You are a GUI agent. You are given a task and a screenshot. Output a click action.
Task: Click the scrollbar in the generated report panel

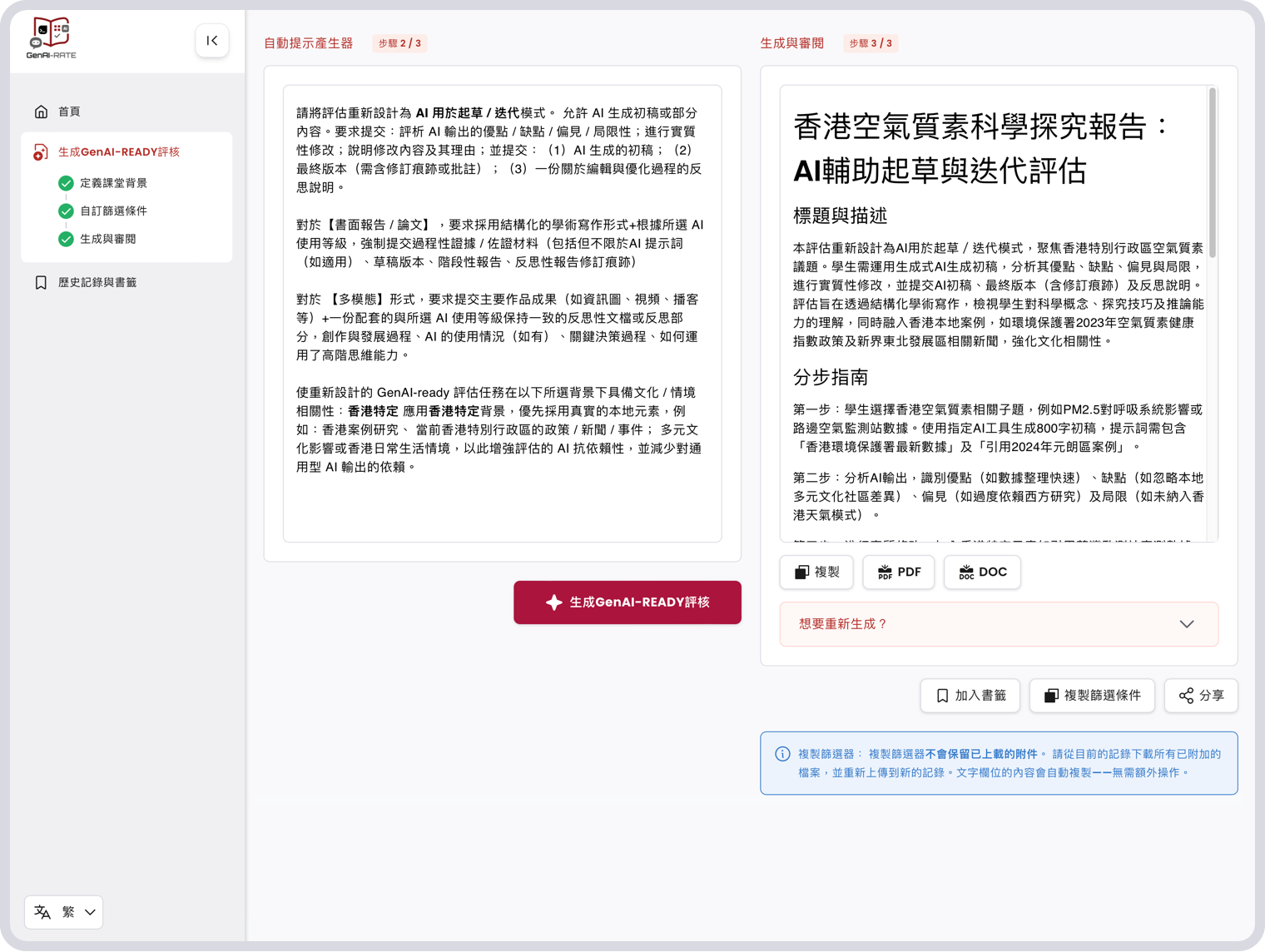(1213, 173)
